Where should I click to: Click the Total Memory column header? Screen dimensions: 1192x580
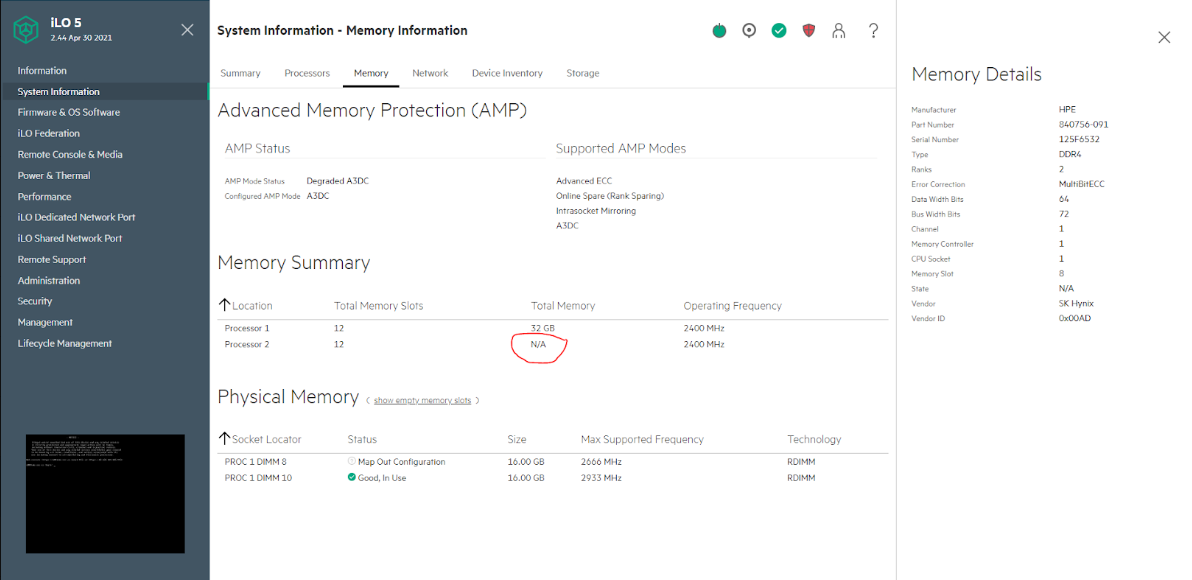563,306
